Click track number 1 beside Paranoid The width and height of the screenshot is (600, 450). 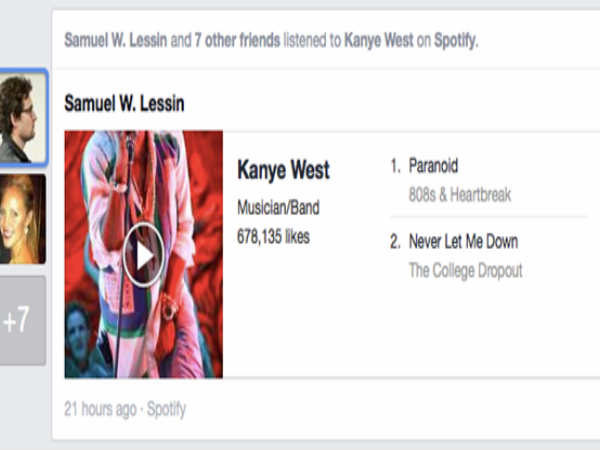(x=395, y=166)
